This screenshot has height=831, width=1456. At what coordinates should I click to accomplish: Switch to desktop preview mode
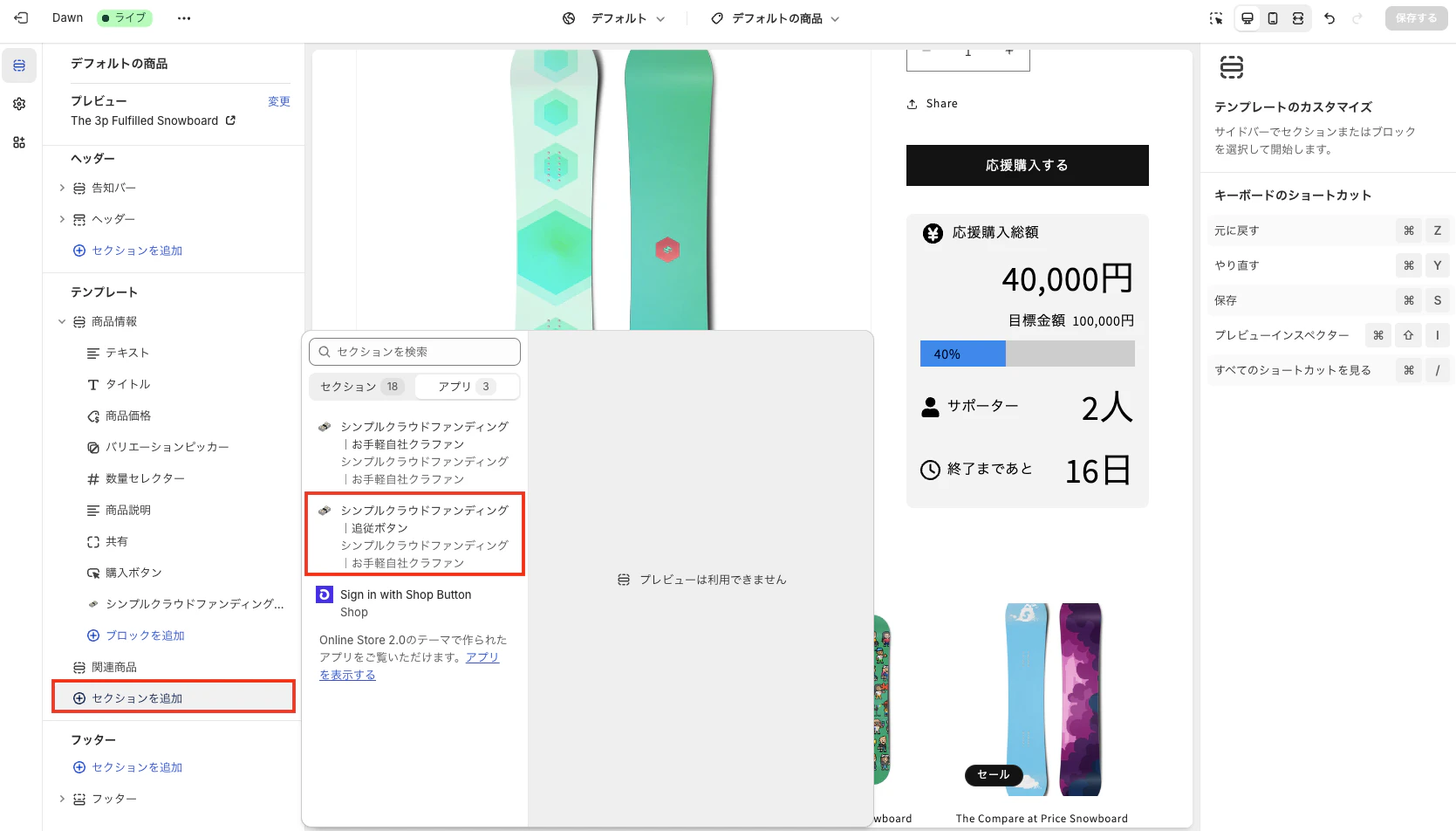point(1247,17)
